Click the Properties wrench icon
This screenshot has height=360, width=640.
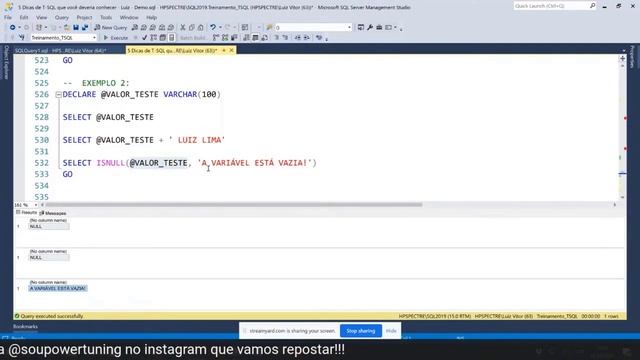(370, 27)
